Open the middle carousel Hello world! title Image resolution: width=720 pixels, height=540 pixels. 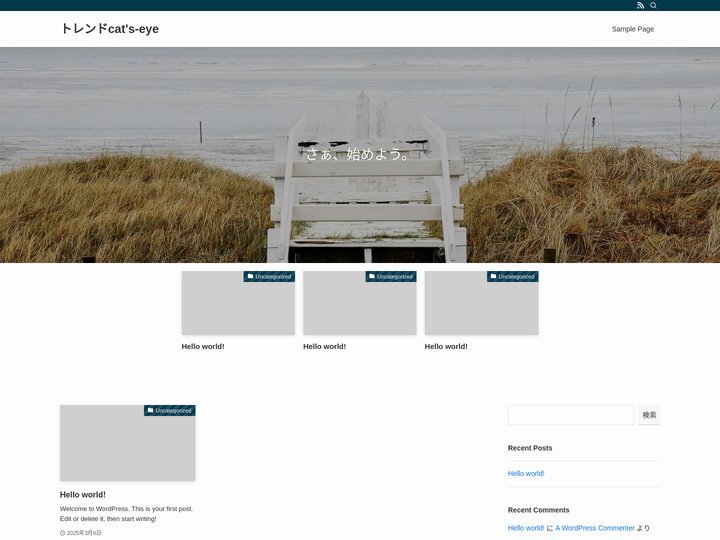tap(325, 347)
